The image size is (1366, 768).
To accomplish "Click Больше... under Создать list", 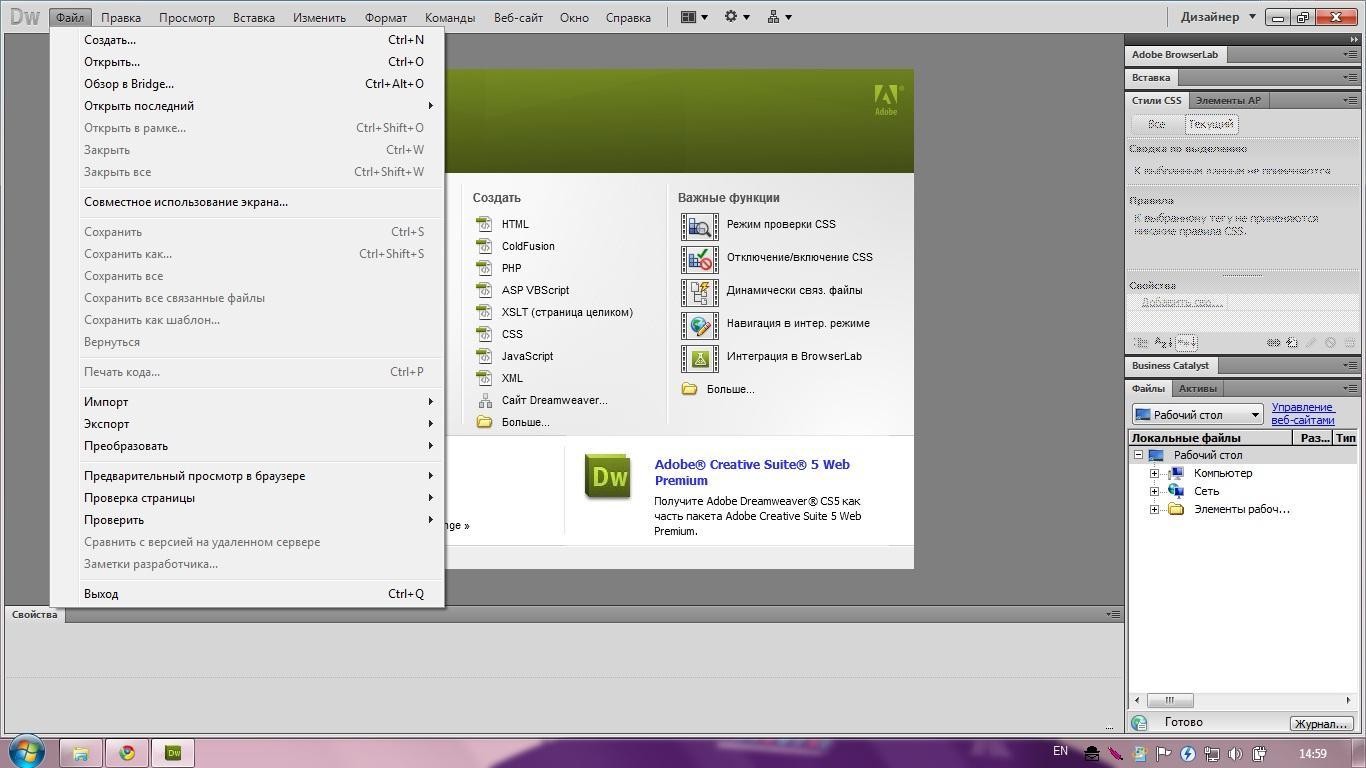I will (x=525, y=422).
